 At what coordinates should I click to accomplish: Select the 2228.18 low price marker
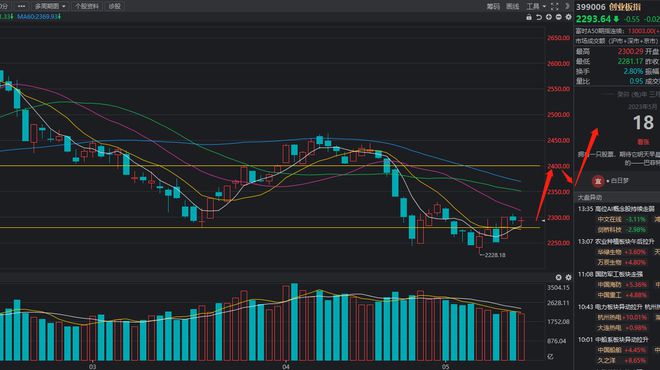[x=494, y=255]
